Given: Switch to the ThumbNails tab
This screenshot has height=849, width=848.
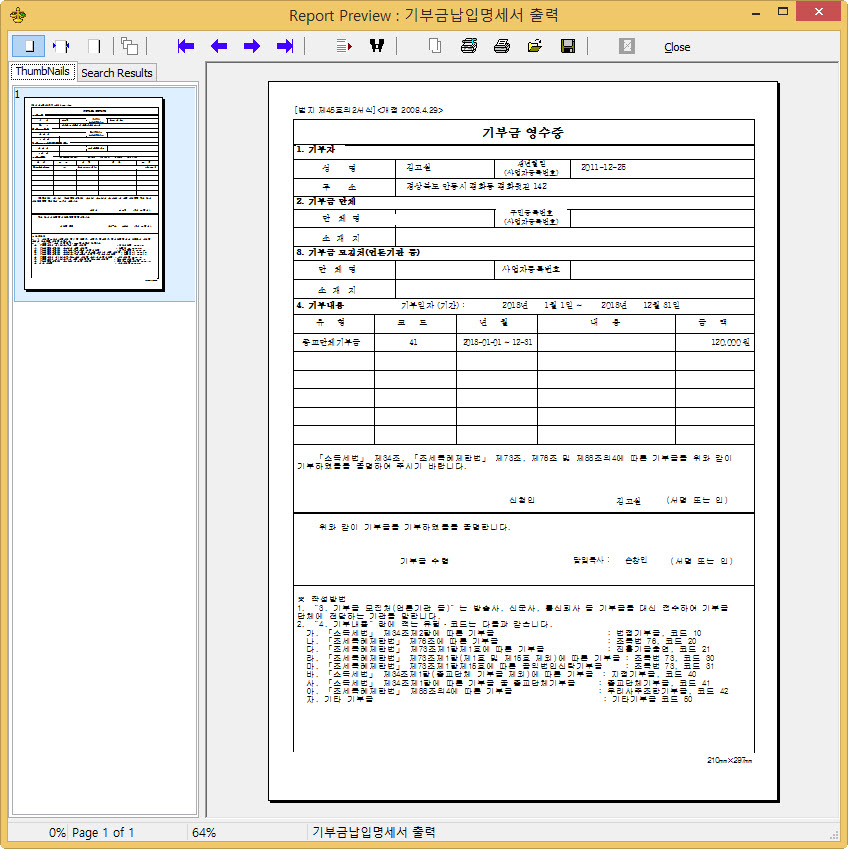Looking at the screenshot, I should (x=42, y=71).
